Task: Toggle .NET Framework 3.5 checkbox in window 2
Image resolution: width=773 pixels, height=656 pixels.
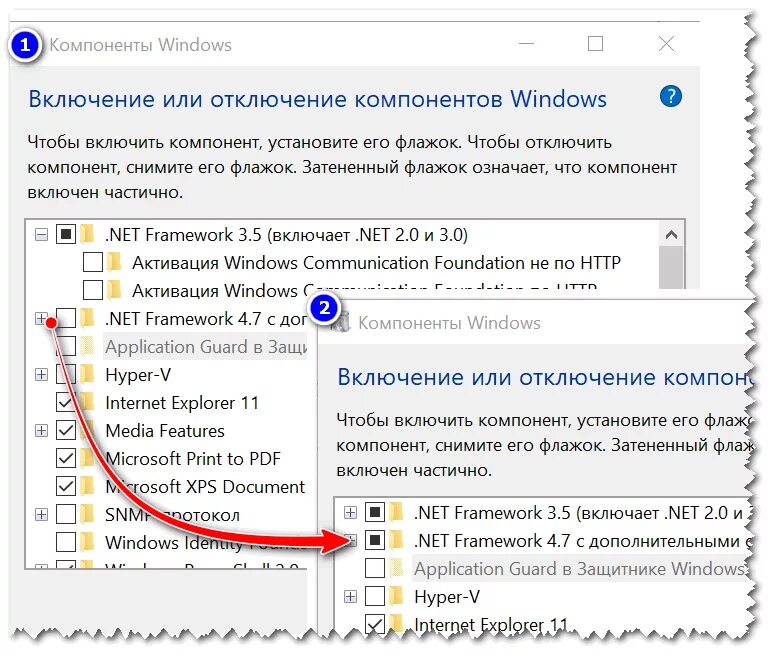Action: point(375,513)
